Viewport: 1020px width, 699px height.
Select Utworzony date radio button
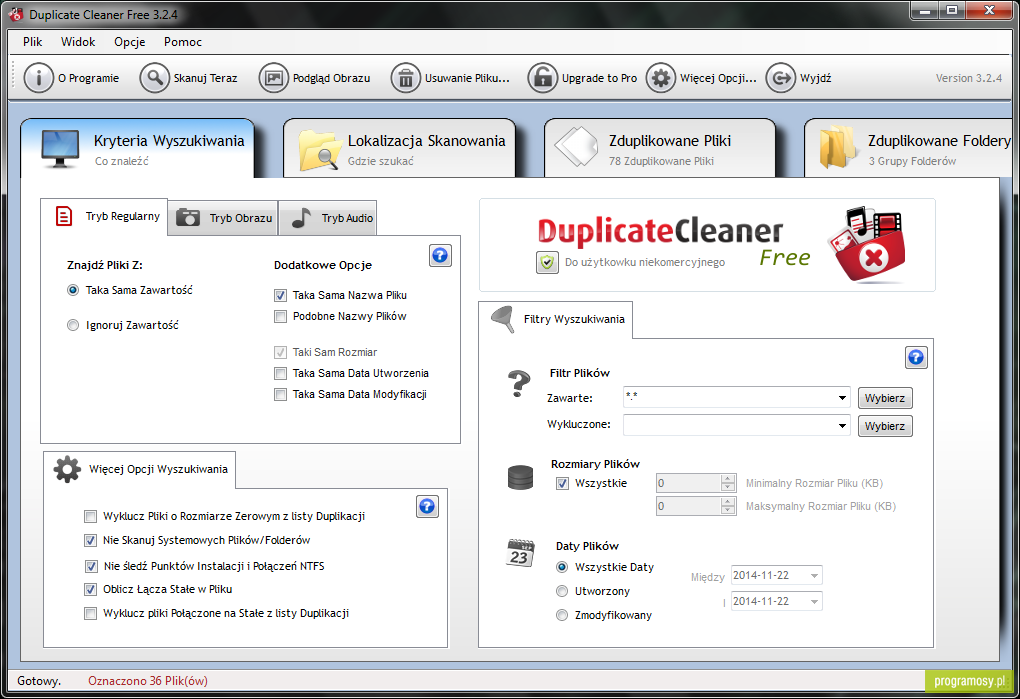562,591
